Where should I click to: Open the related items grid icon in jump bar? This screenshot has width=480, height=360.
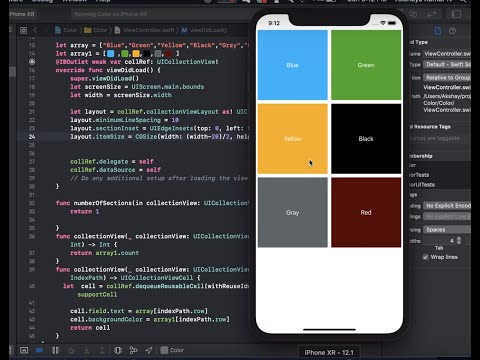[23, 31]
